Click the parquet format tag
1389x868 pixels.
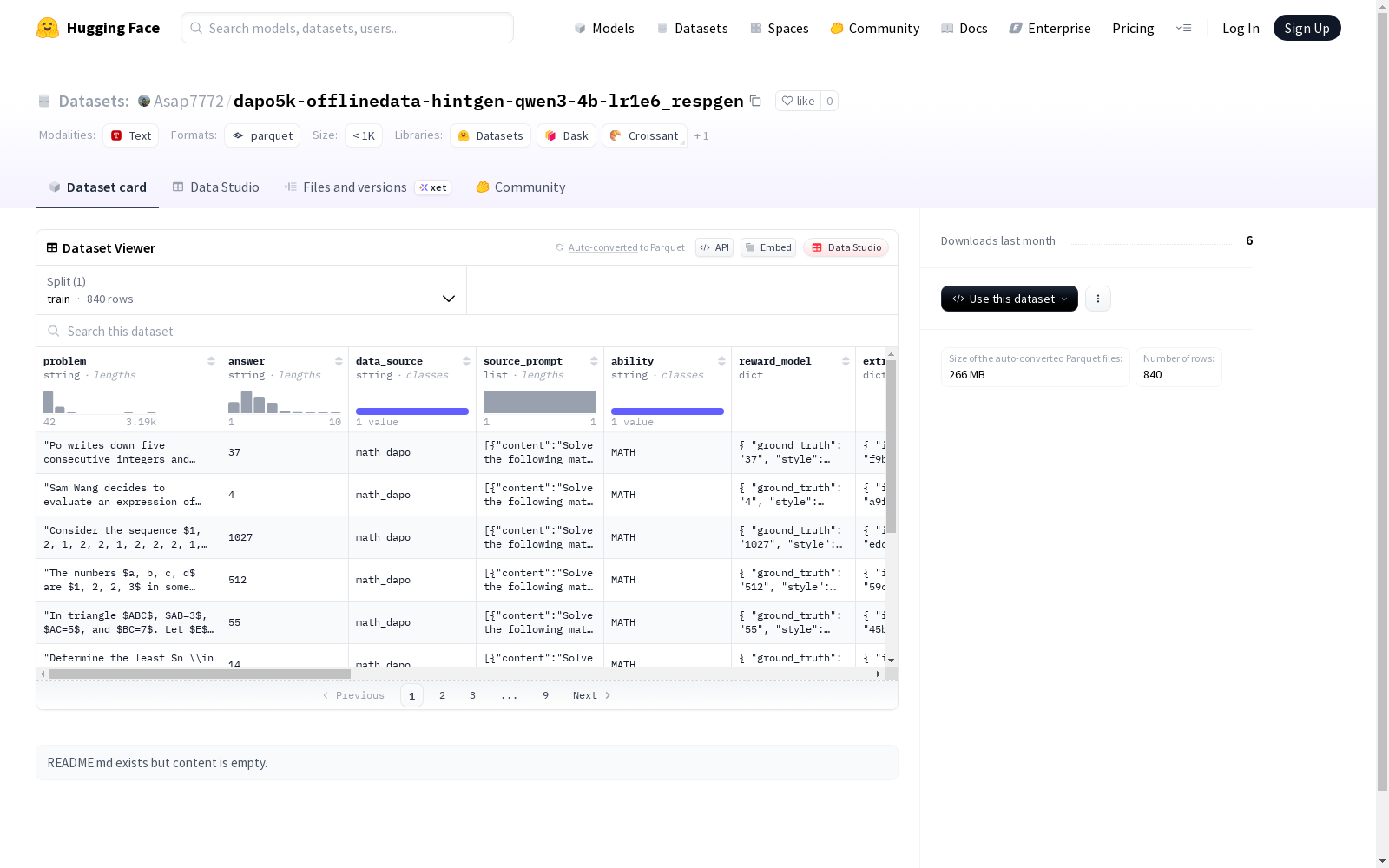click(262, 135)
